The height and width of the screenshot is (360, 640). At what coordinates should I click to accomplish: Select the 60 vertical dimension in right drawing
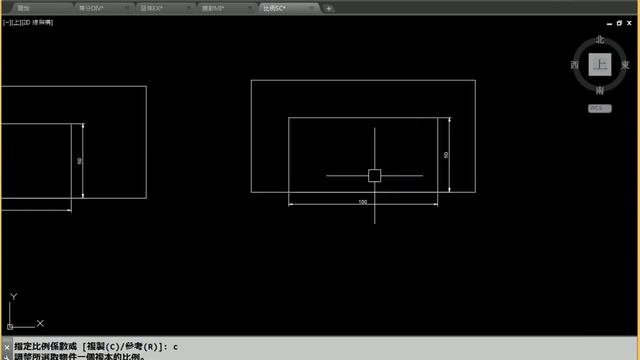click(x=446, y=155)
